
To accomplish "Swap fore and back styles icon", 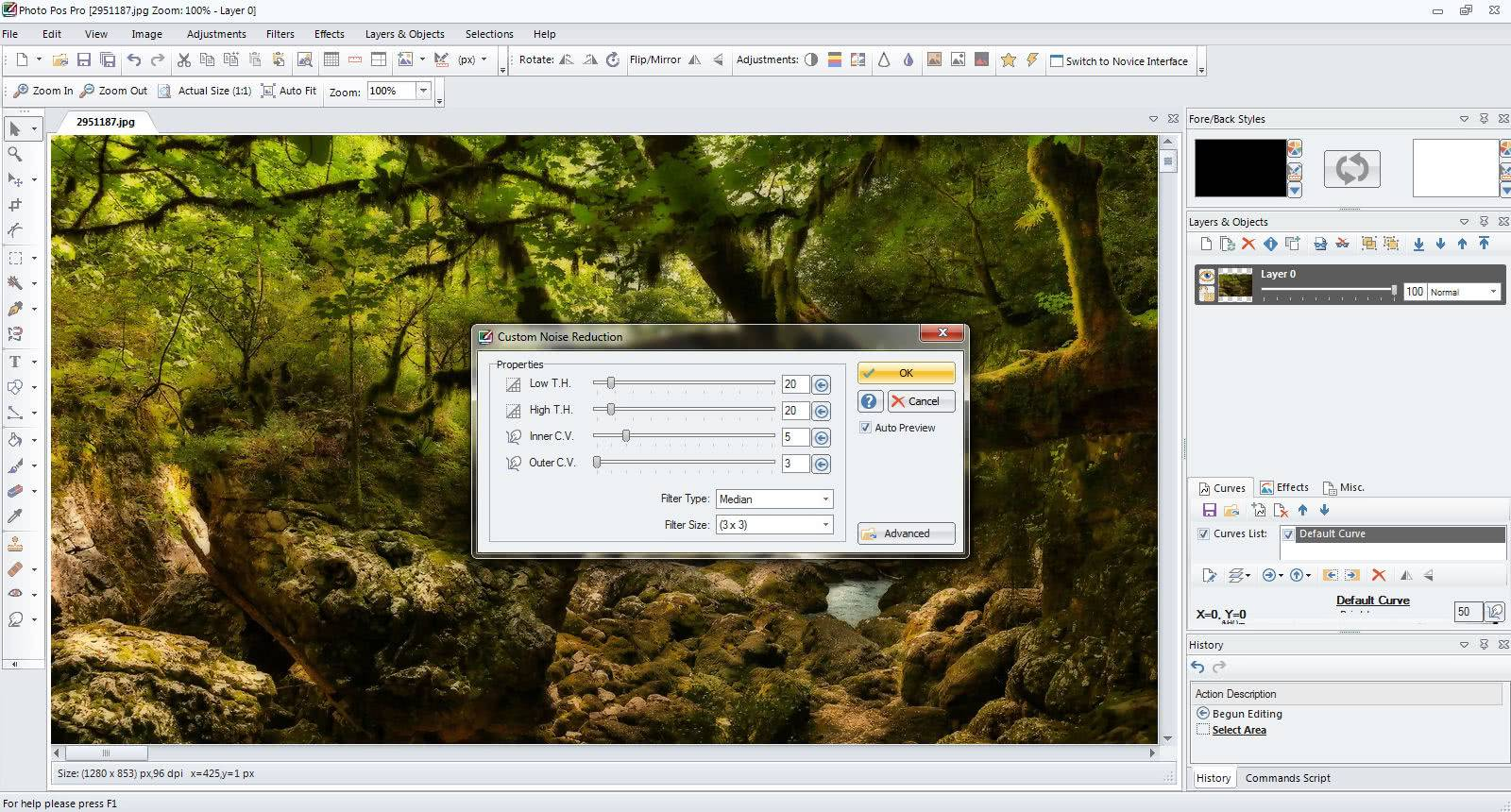I will (x=1351, y=169).
